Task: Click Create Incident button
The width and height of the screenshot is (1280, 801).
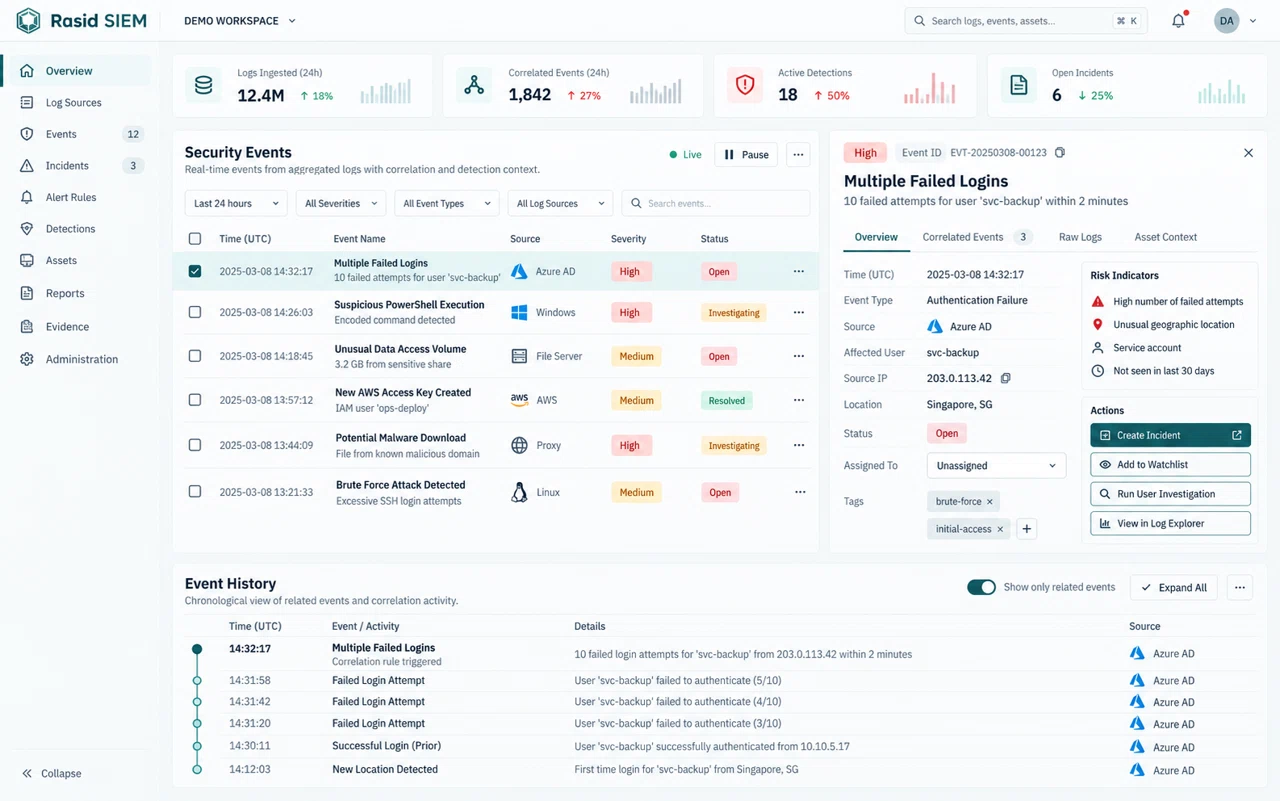Action: [x=1170, y=435]
